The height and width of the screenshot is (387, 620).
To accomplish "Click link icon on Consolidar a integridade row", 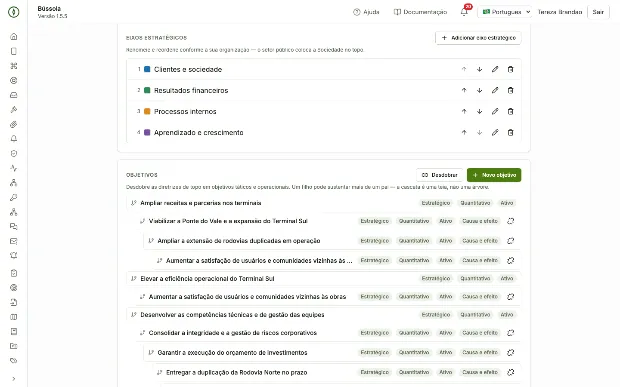I will pos(510,333).
